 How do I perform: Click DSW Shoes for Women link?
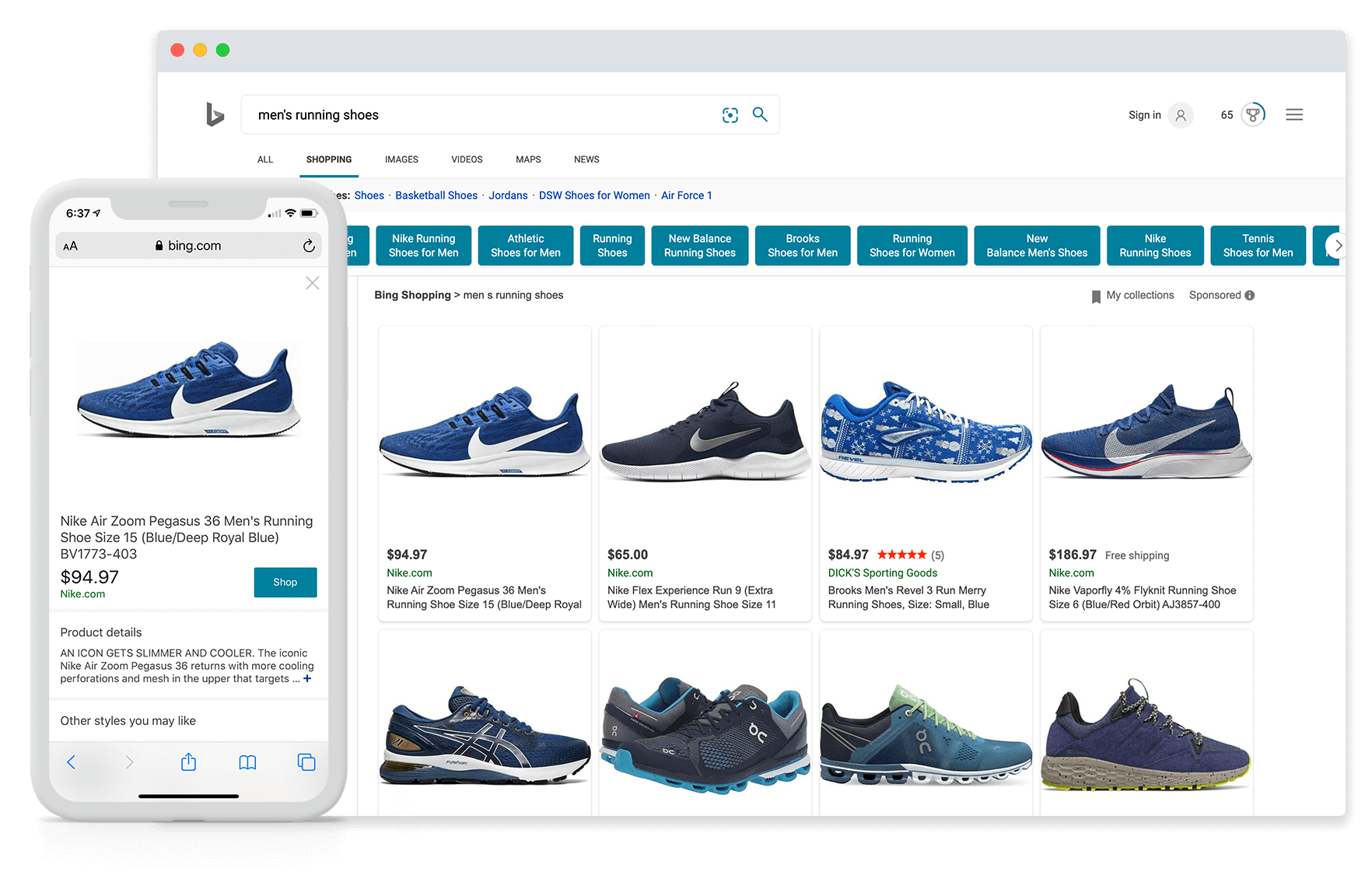click(594, 195)
